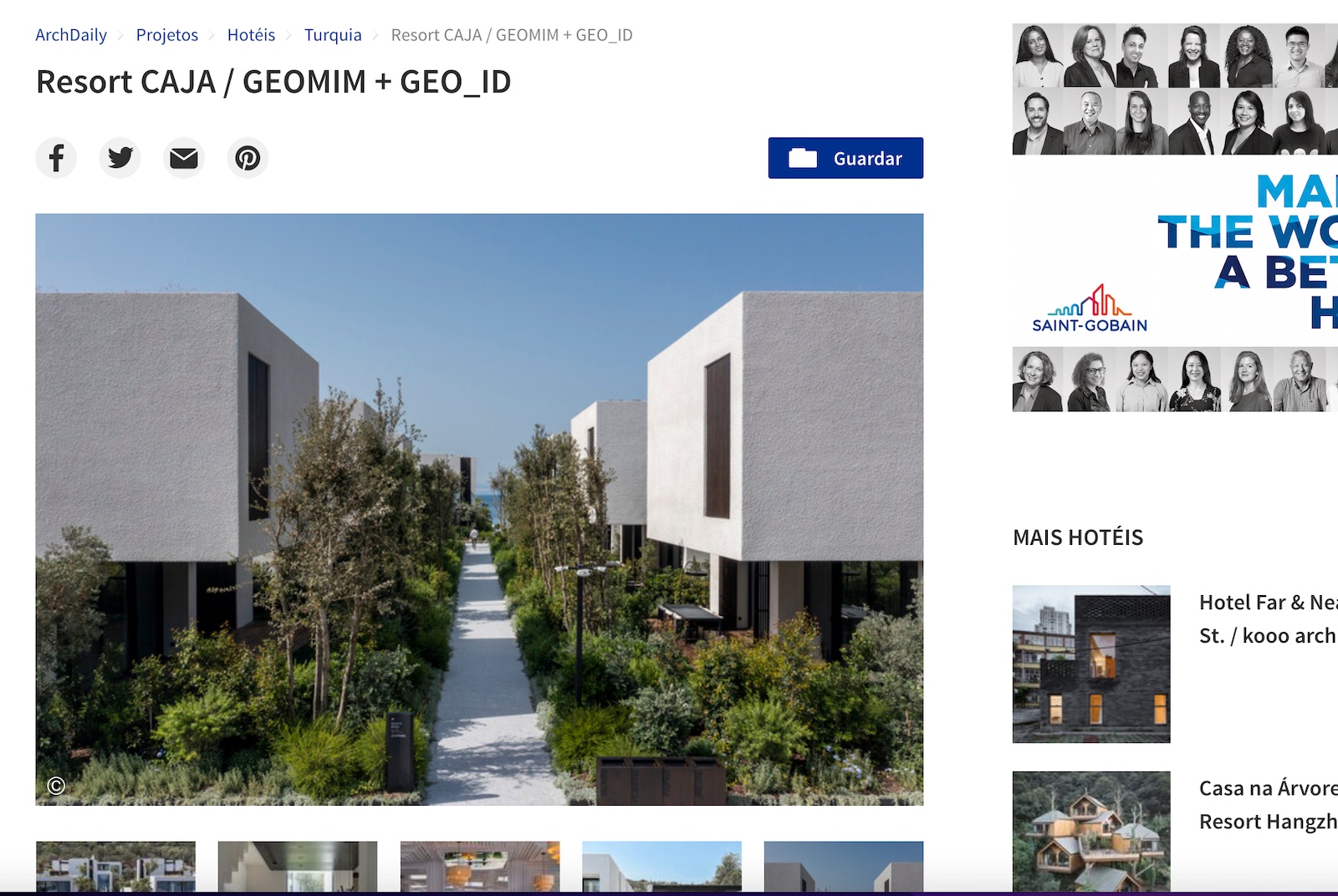This screenshot has height=896, width=1338.
Task: Open the Casa na Árvore treehouse thumbnail
Action: (x=1091, y=832)
